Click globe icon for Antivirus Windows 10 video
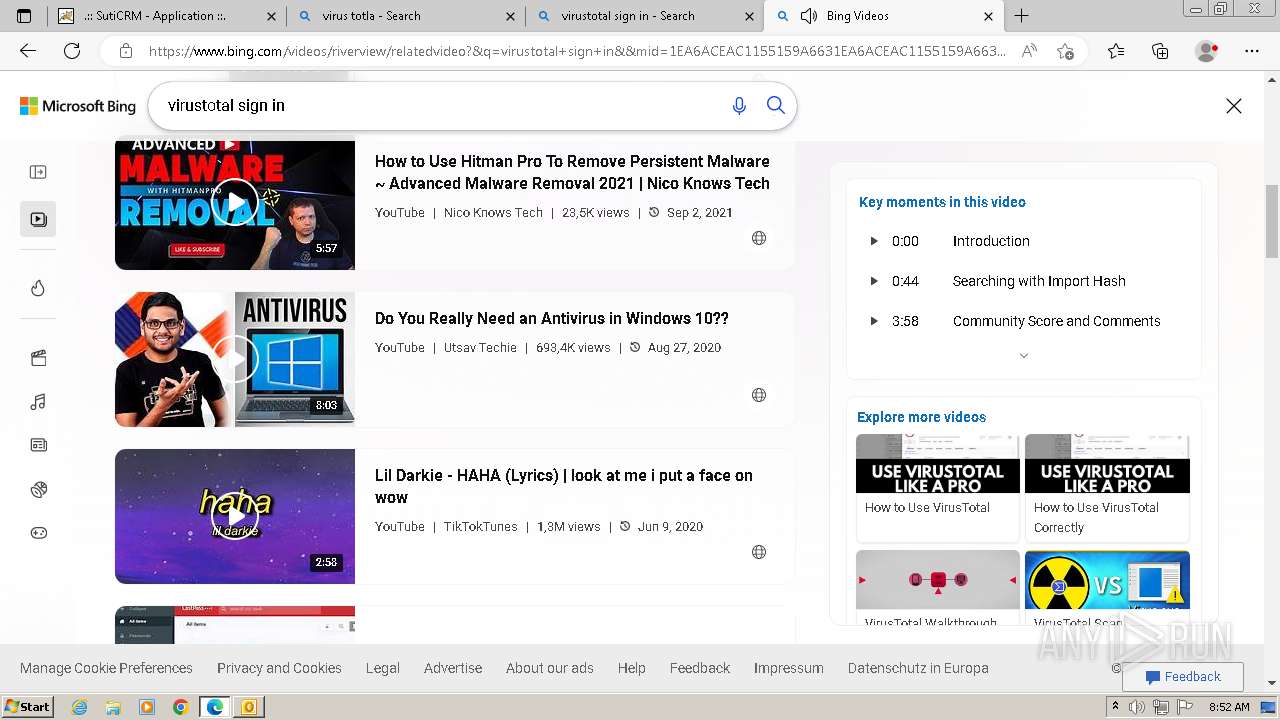Viewport: 1280px width, 720px height. [x=759, y=395]
